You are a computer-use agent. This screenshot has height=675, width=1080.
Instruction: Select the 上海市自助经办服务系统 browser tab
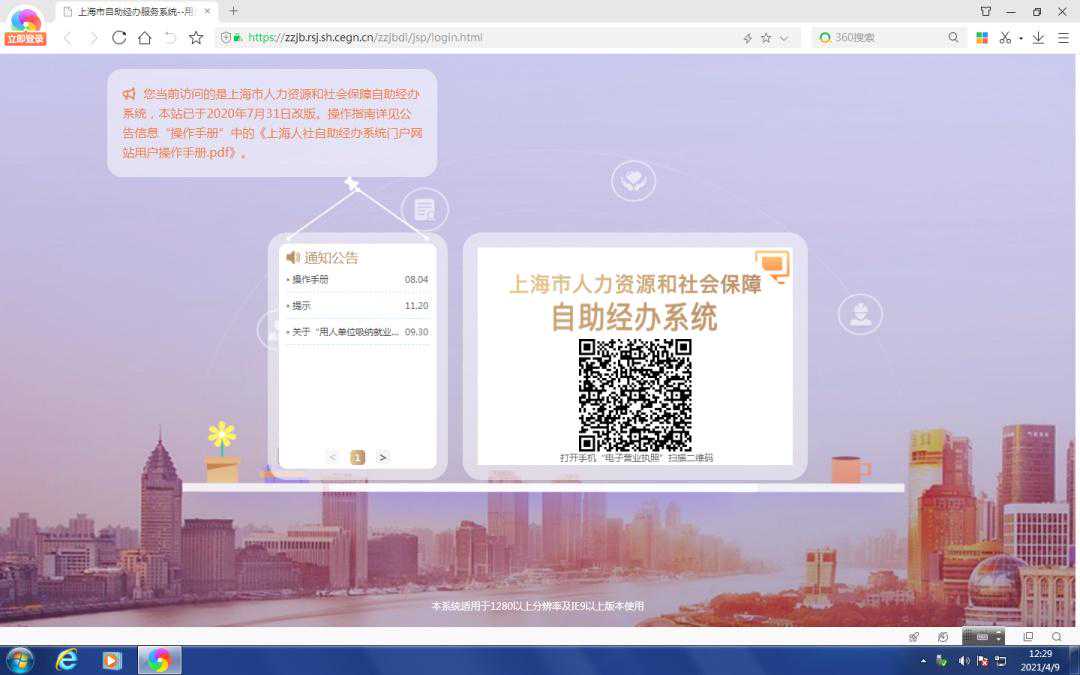(x=135, y=11)
